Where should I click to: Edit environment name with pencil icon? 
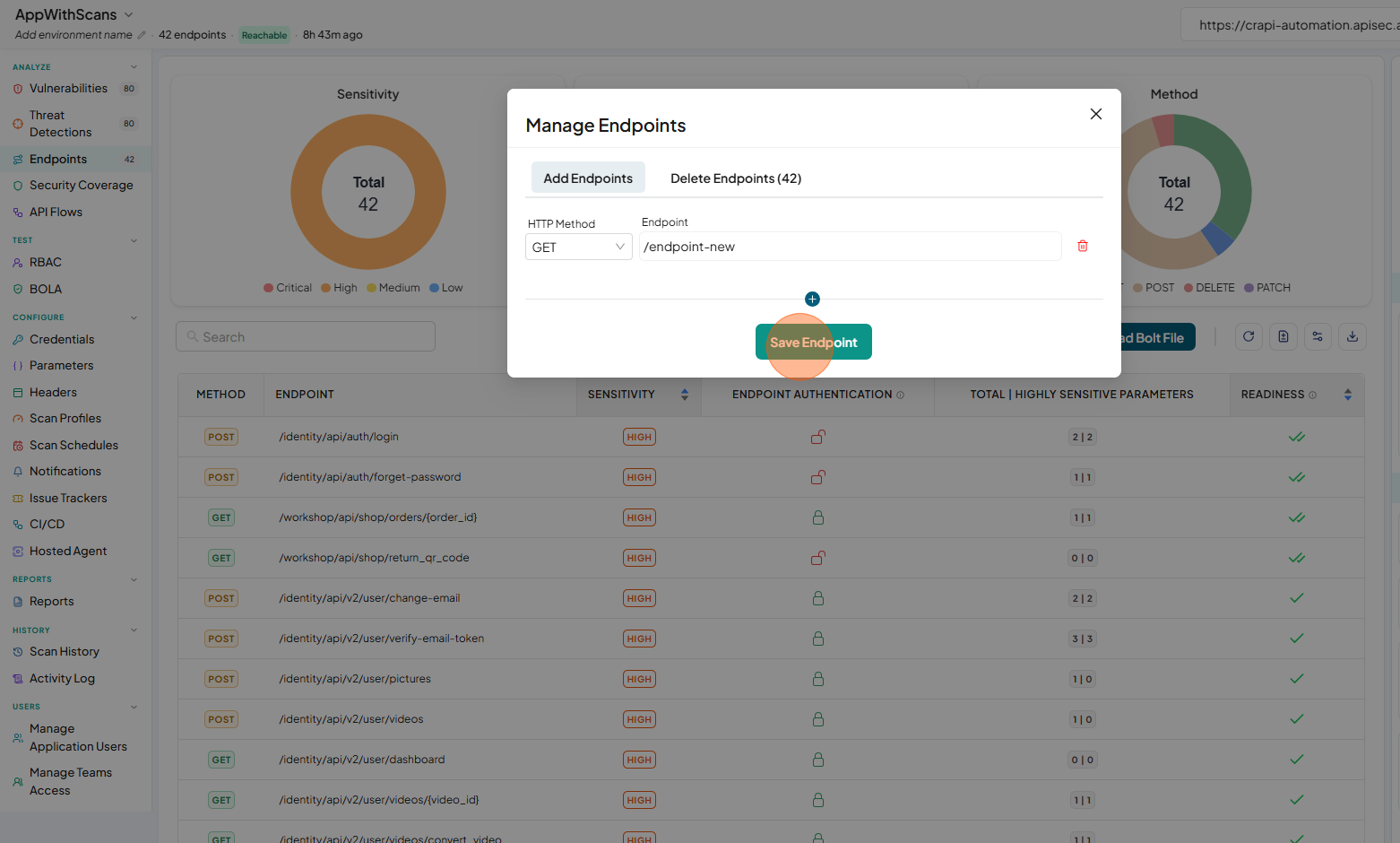141,35
